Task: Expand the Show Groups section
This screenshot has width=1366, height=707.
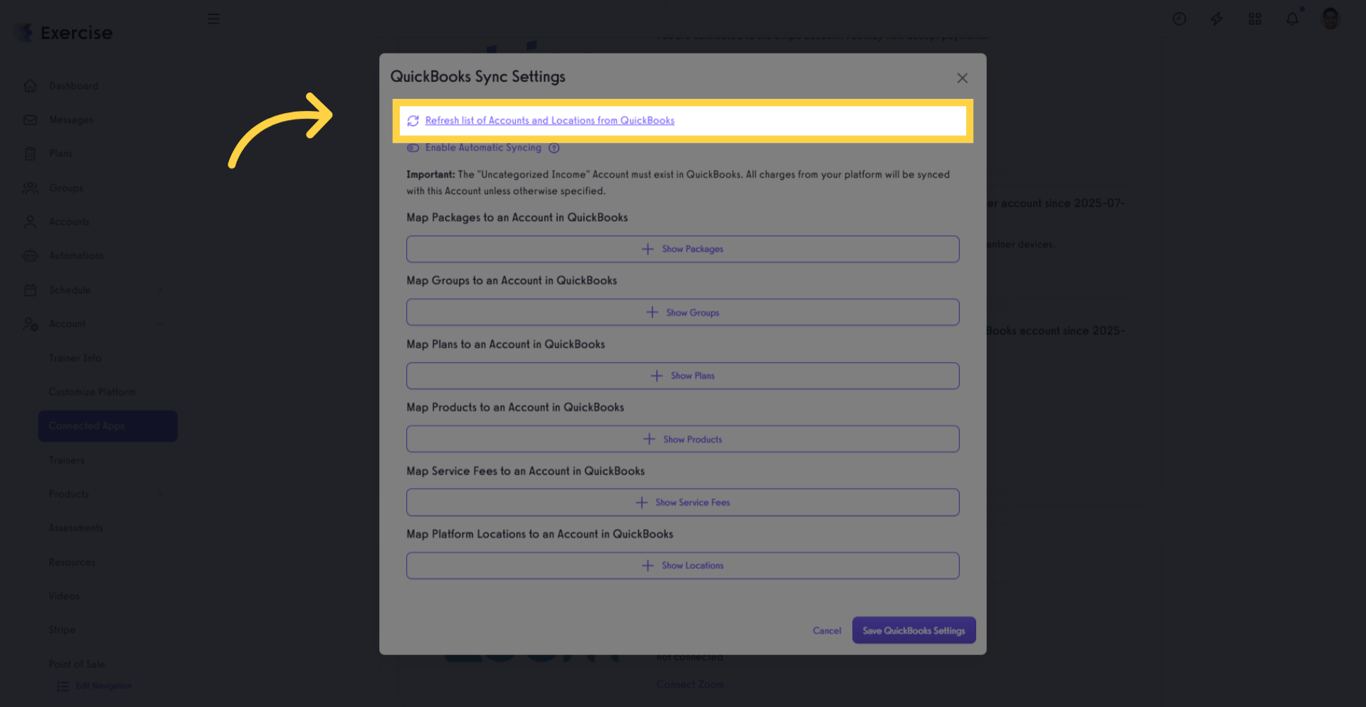Action: pos(682,312)
